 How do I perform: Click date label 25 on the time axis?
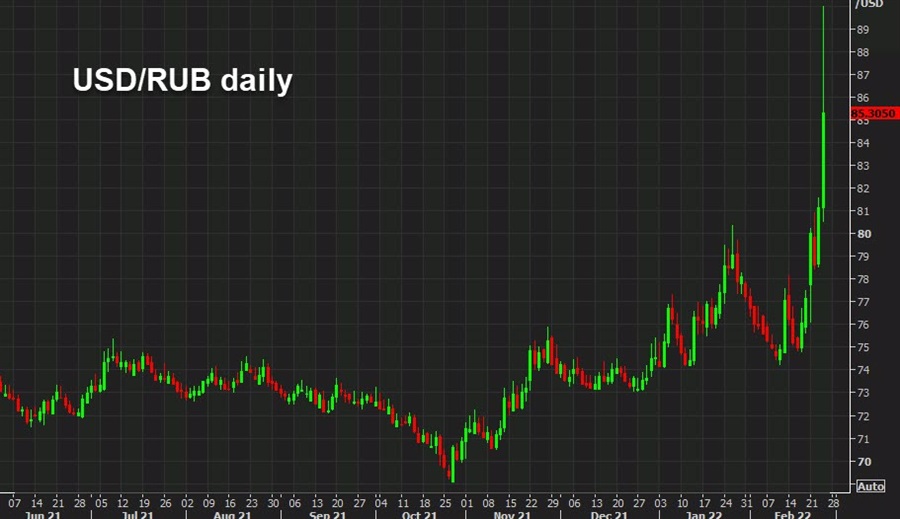coord(445,503)
